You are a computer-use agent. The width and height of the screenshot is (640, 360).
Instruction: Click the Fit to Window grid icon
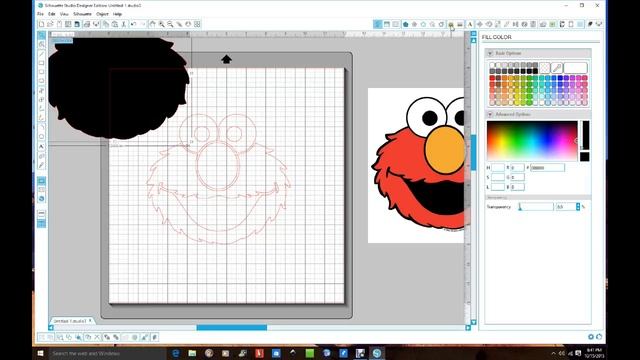[197, 24]
